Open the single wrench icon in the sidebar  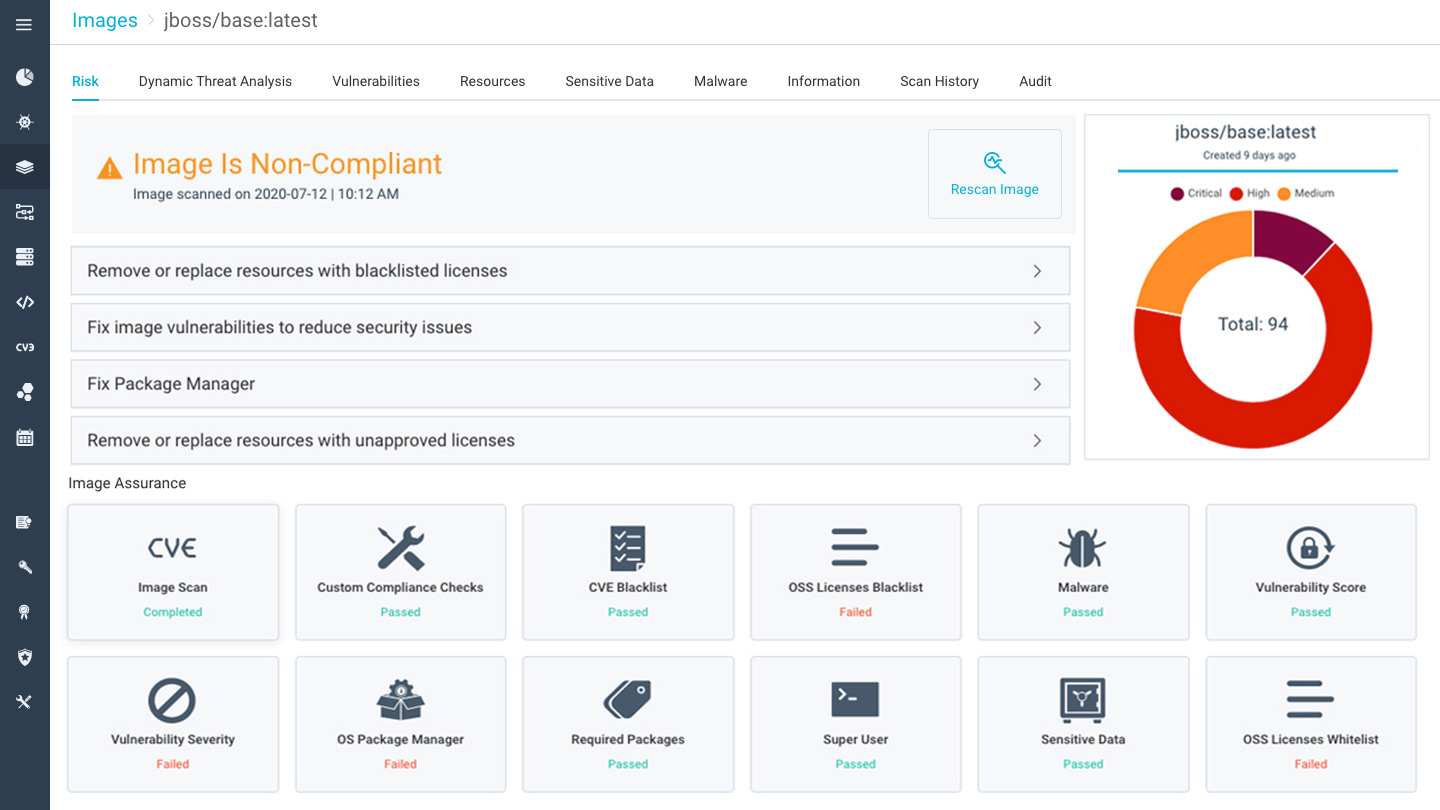[24, 567]
